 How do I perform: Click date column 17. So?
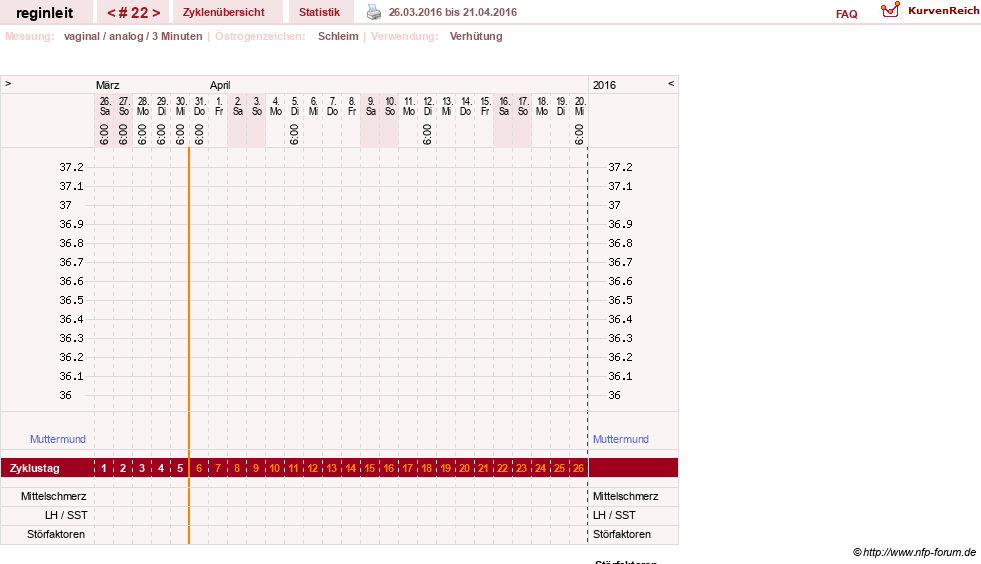(x=522, y=106)
